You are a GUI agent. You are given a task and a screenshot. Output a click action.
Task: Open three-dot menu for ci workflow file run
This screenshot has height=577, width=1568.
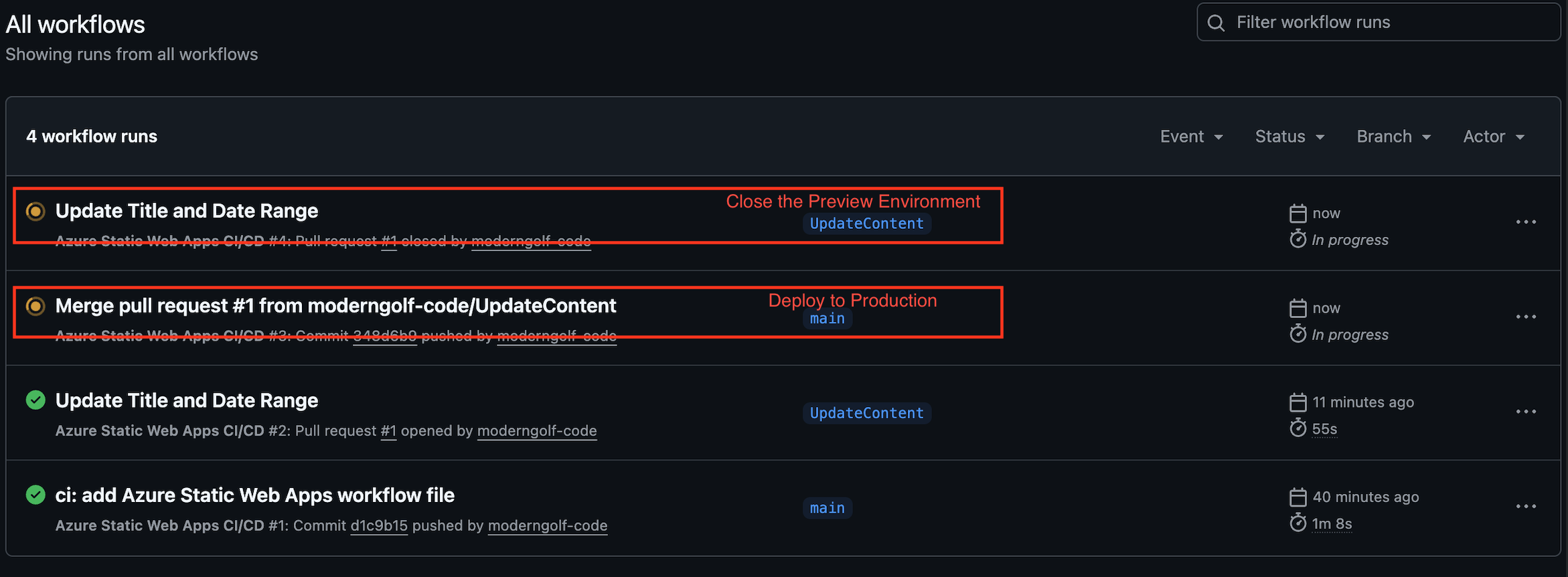pyautogui.click(x=1526, y=507)
